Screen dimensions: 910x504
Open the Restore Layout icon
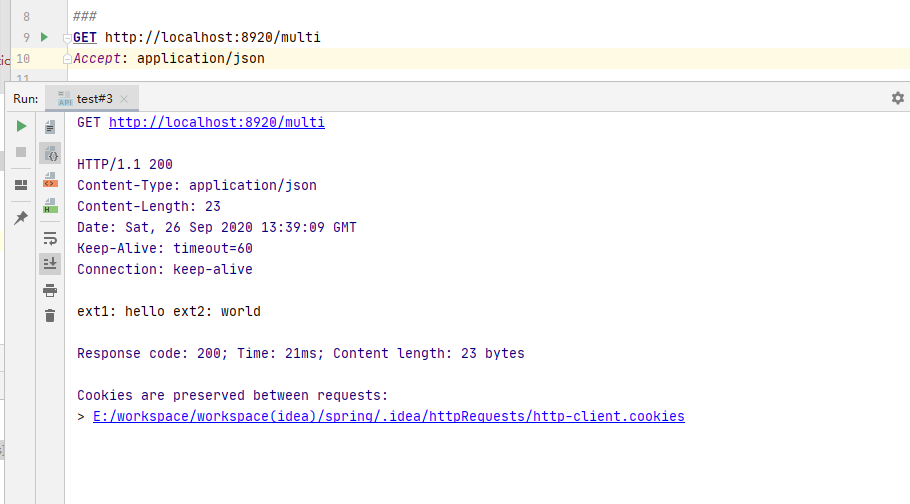[x=21, y=185]
